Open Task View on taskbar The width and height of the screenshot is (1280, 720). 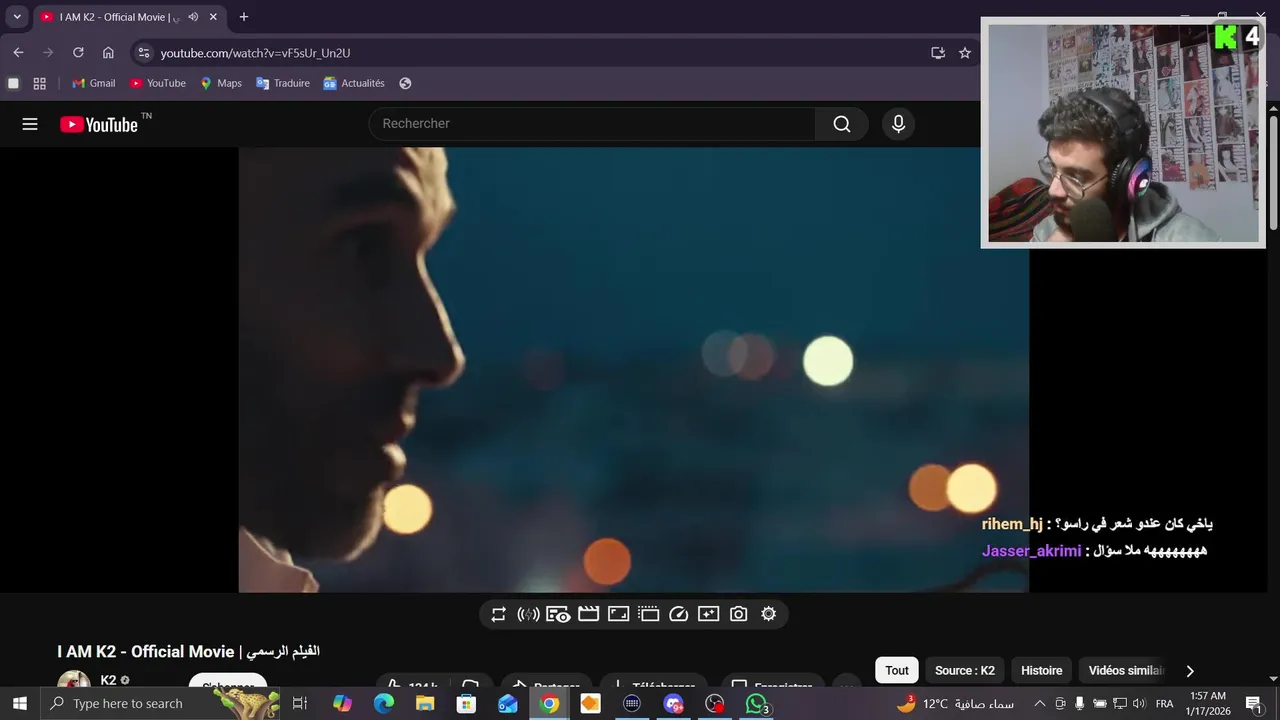299,704
